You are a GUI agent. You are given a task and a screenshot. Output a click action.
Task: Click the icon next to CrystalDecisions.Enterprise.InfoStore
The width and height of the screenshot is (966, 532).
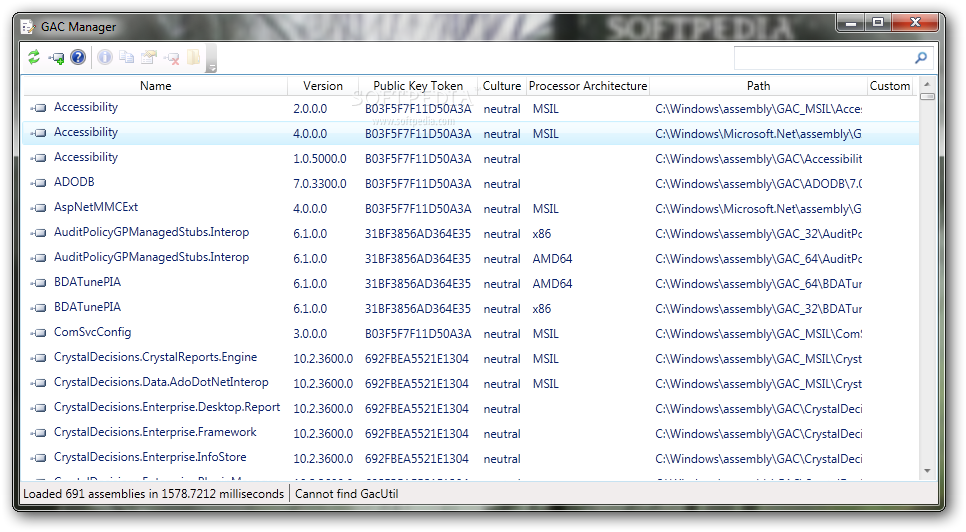pos(39,458)
